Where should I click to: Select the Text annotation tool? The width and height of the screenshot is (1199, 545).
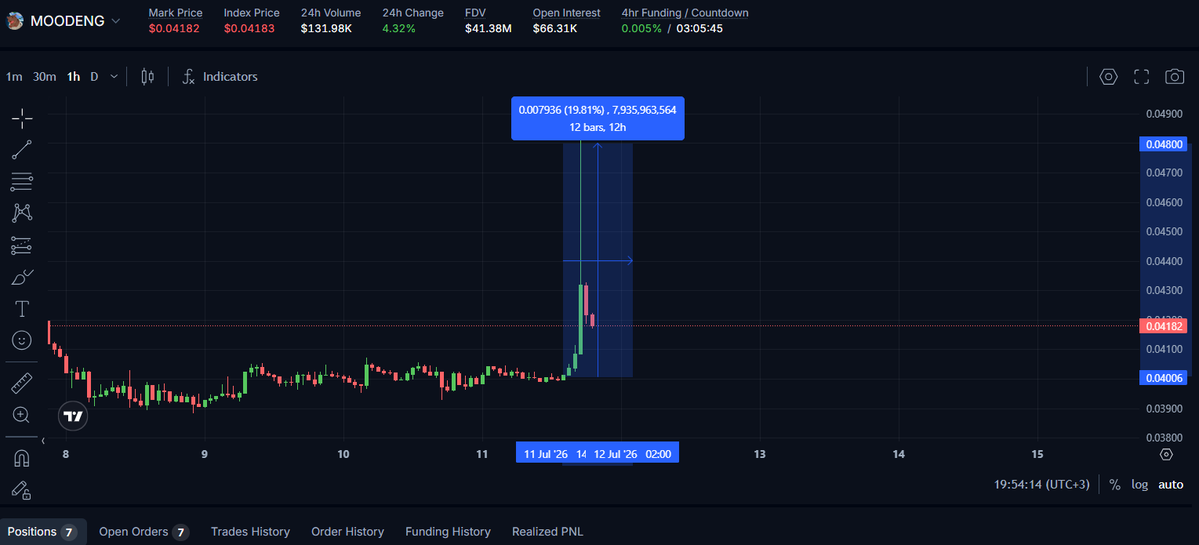click(x=22, y=309)
